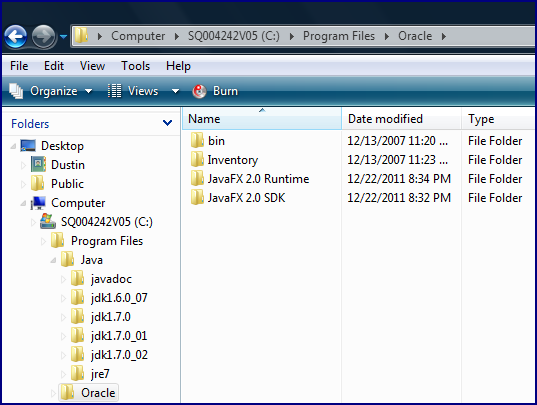Select Program Files in the folder tree
Viewport: 537px width, 405px height.
(x=107, y=241)
